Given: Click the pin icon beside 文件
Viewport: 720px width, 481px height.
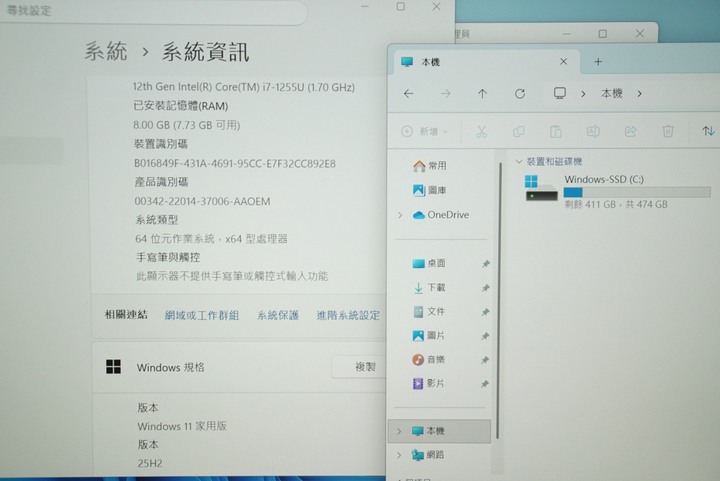Looking at the screenshot, I should pos(485,312).
